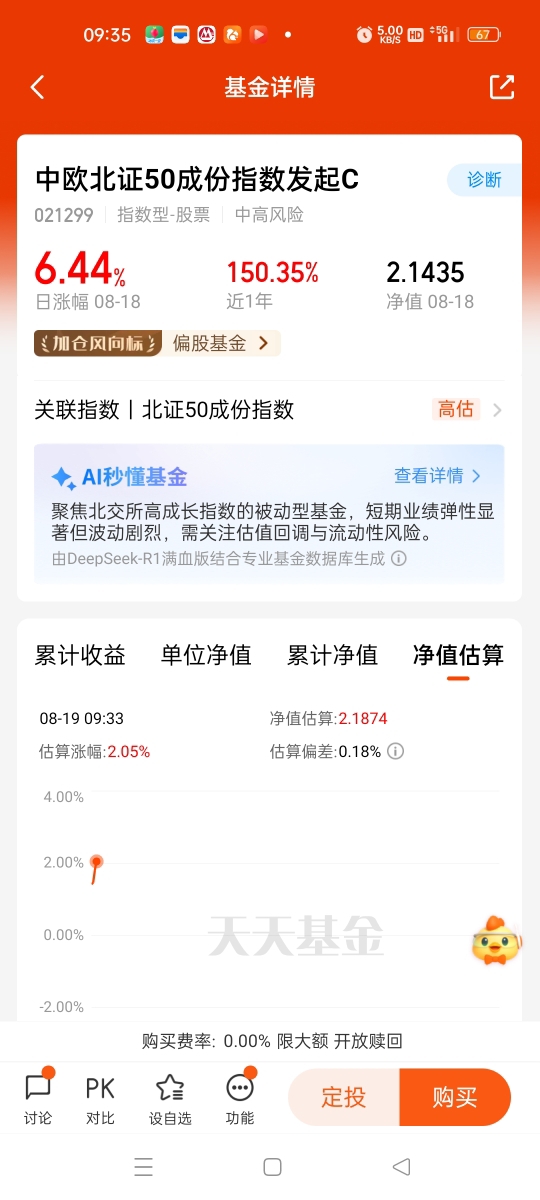Viewport: 540px width, 1200px height.
Task: Tap the 诊断 button
Action: [484, 180]
